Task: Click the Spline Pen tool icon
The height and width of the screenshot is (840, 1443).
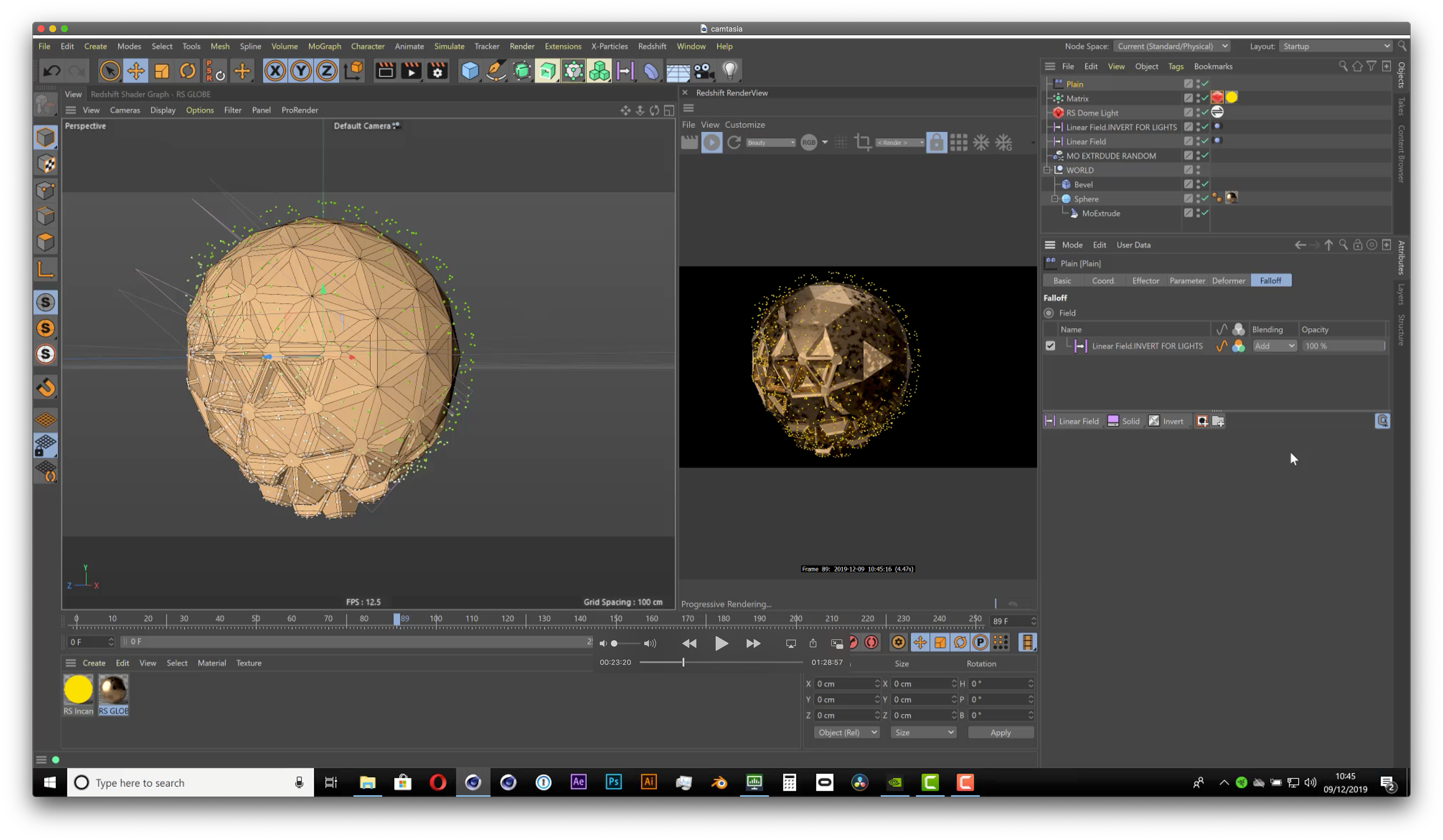Action: click(496, 71)
